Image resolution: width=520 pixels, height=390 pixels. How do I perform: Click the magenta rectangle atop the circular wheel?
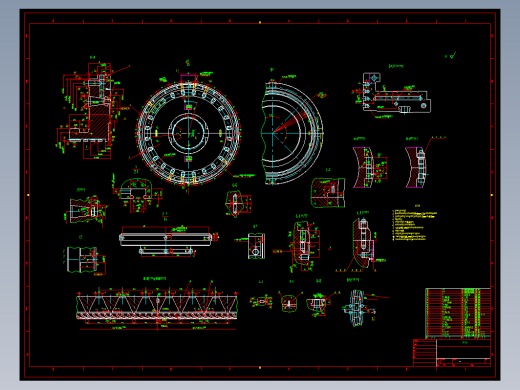click(189, 78)
